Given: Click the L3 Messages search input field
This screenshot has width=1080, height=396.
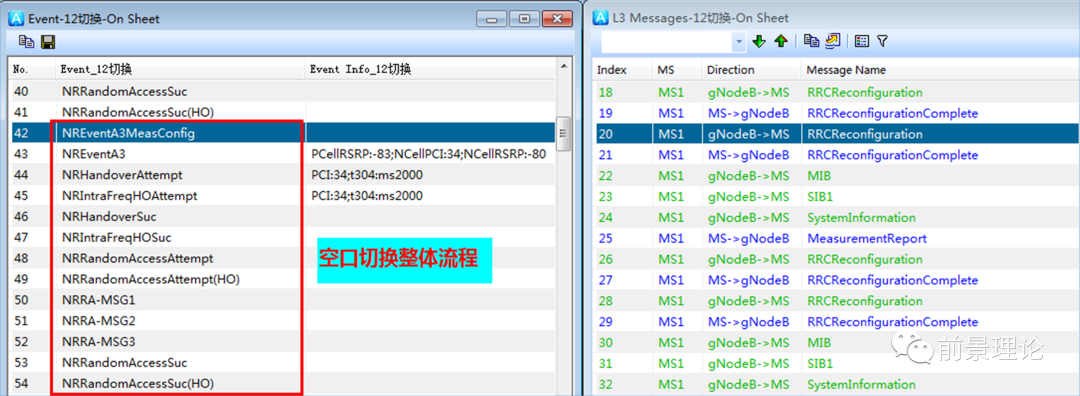Looking at the screenshot, I should pos(667,42).
